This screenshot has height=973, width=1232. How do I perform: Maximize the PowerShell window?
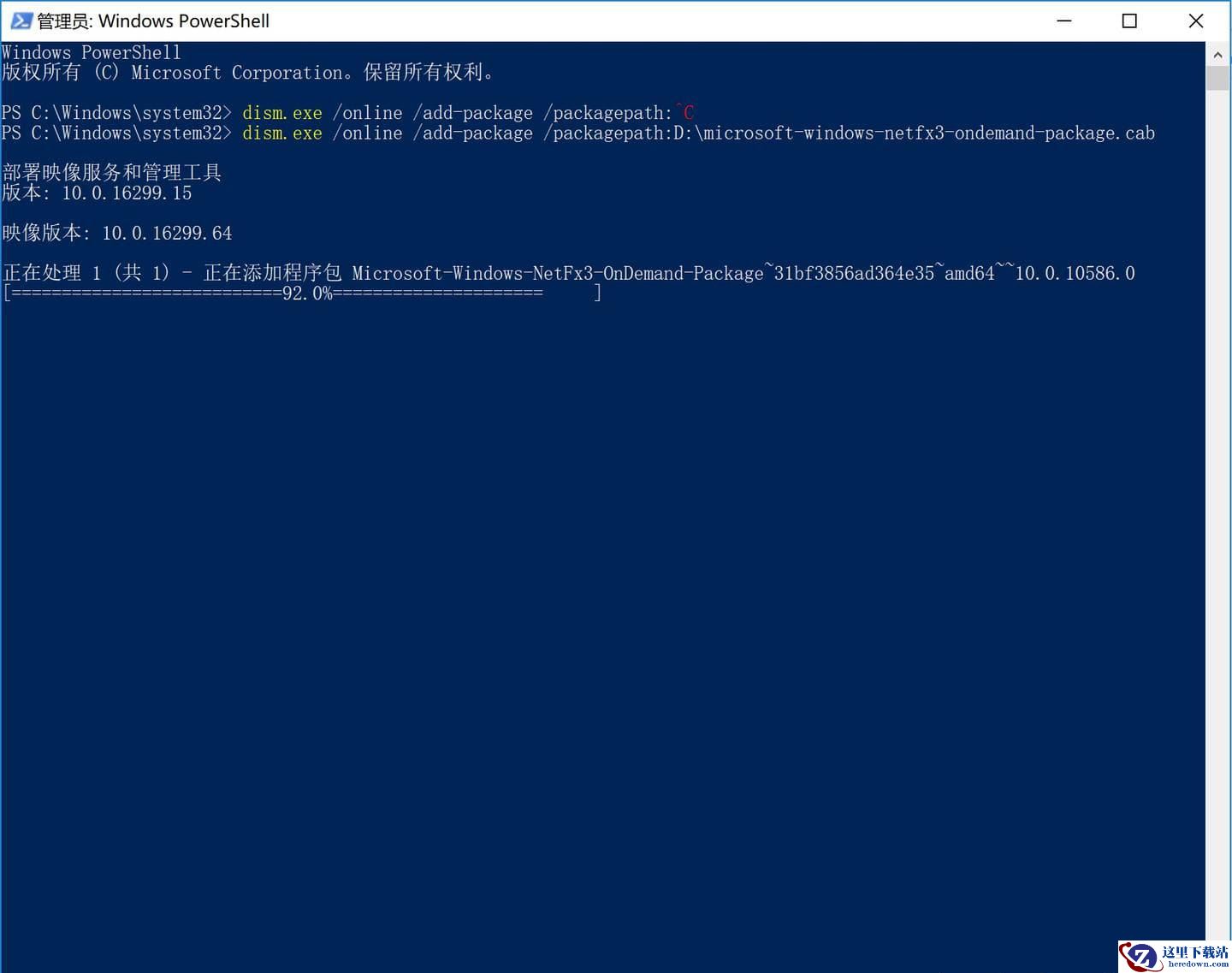point(1129,21)
